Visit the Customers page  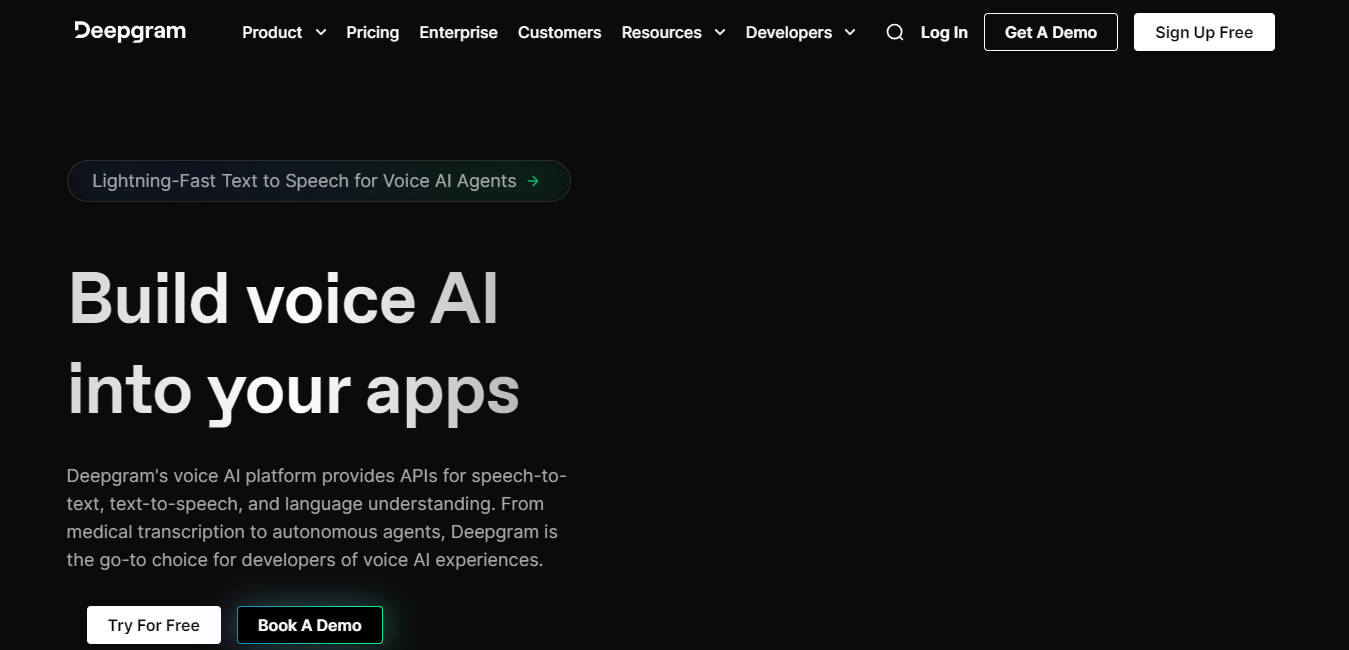[x=559, y=32]
